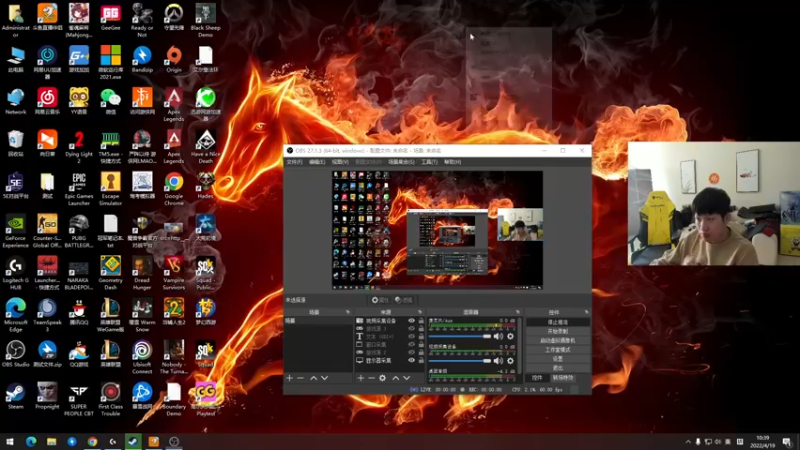This screenshot has height=450, width=800.
Task: Click the 开始录制 button
Action: click(558, 332)
